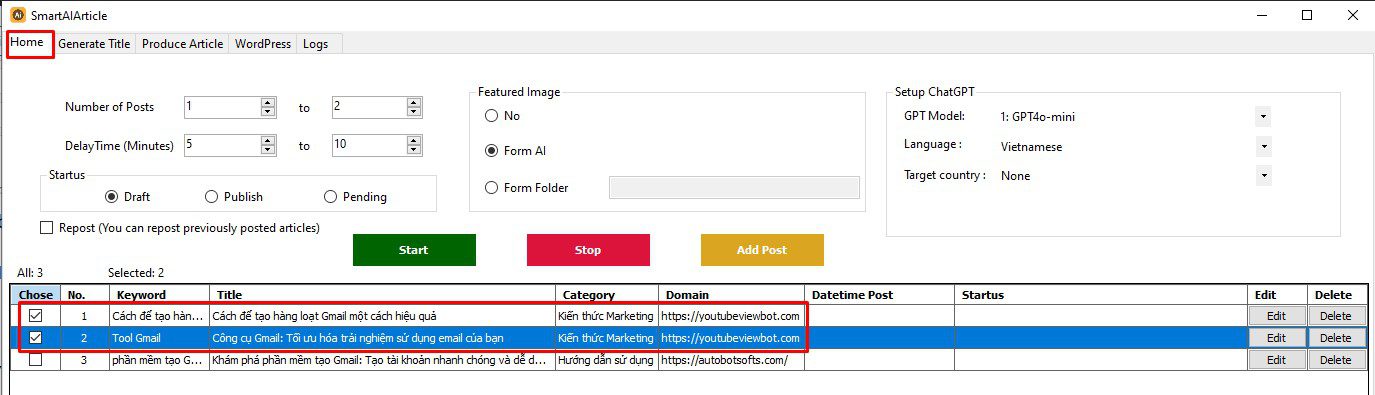
Task: Decrease DelayTime maximum minutes
Action: pos(414,150)
